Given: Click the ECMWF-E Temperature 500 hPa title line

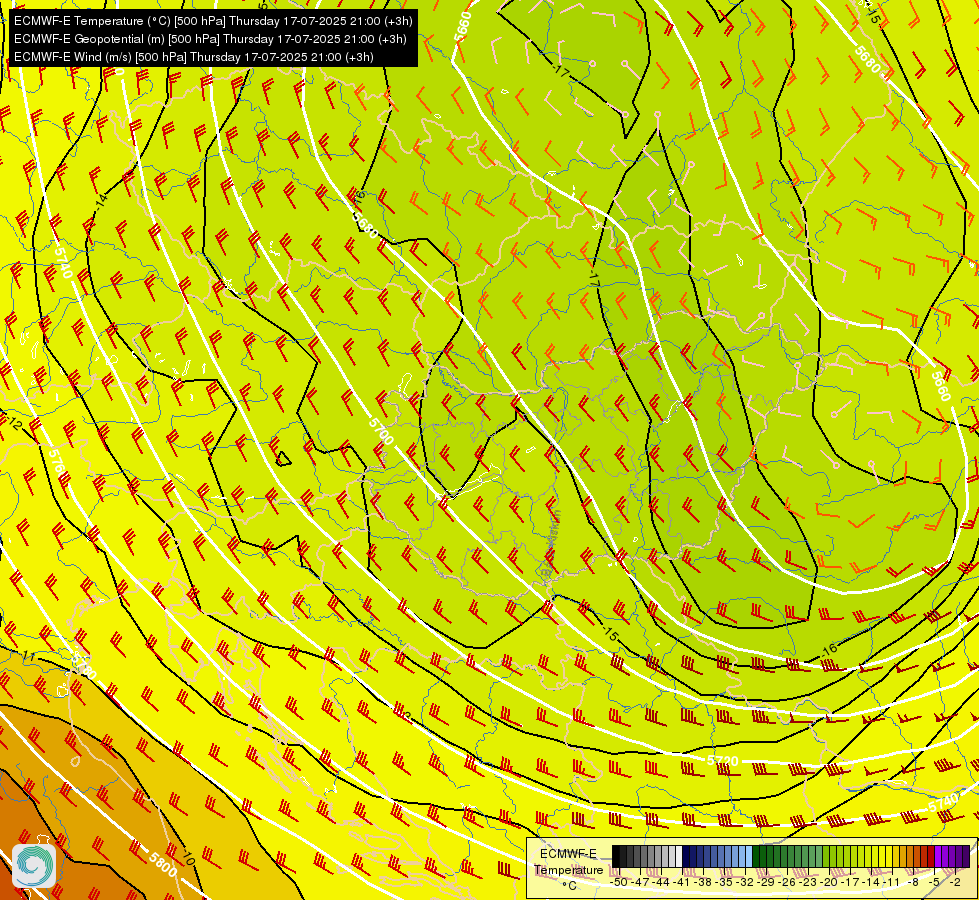Looking at the screenshot, I should tap(213, 21).
